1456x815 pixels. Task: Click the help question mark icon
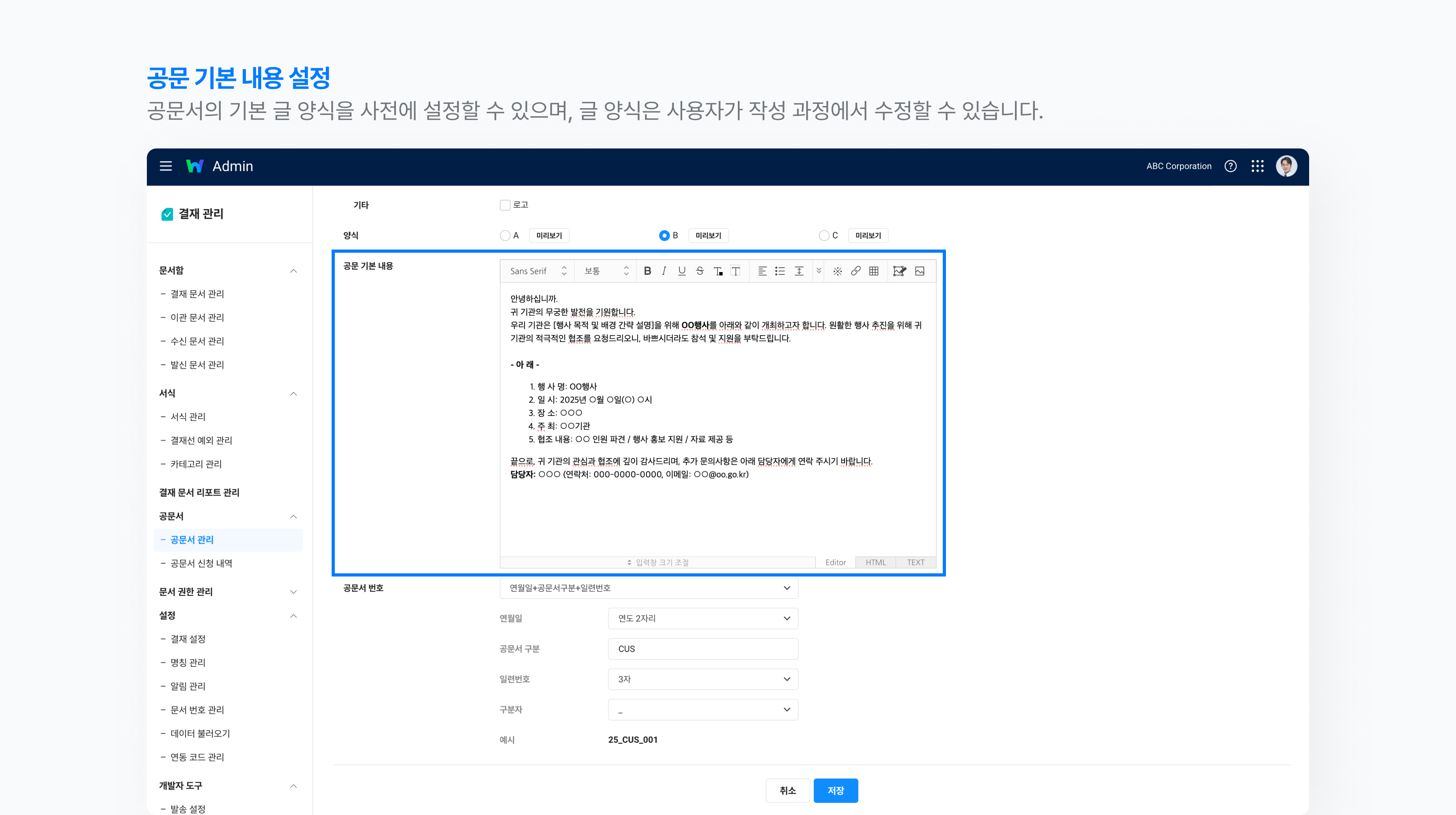[x=1231, y=166]
